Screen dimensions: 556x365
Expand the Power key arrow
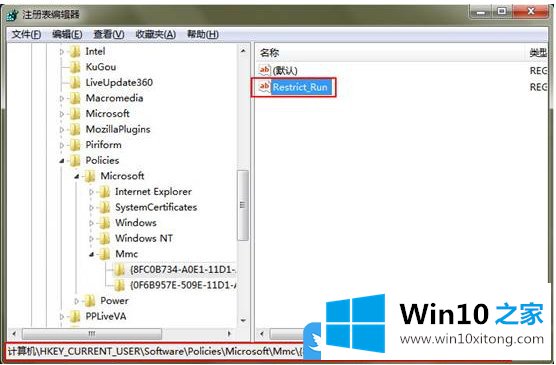click(x=77, y=301)
